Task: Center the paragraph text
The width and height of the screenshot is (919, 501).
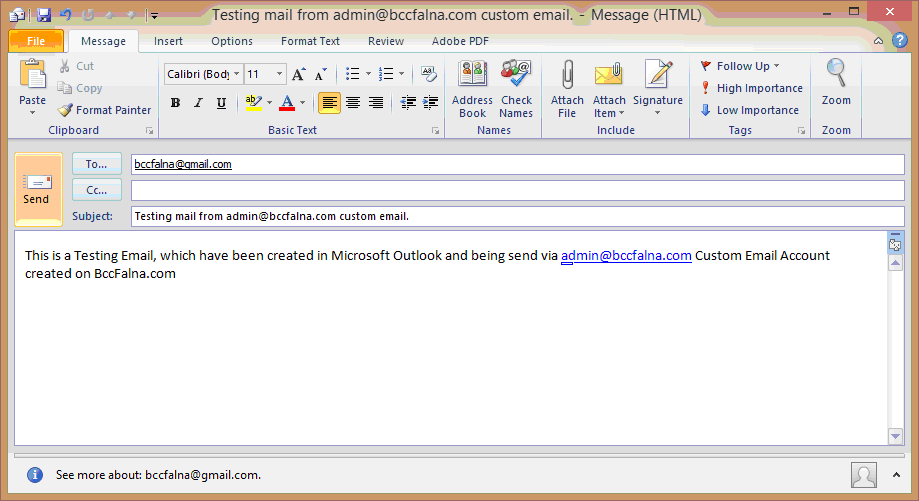Action: tap(352, 103)
